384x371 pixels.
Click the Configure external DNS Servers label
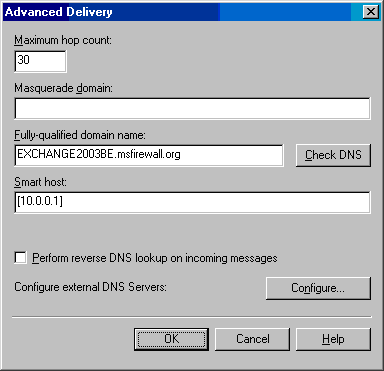click(x=90, y=287)
